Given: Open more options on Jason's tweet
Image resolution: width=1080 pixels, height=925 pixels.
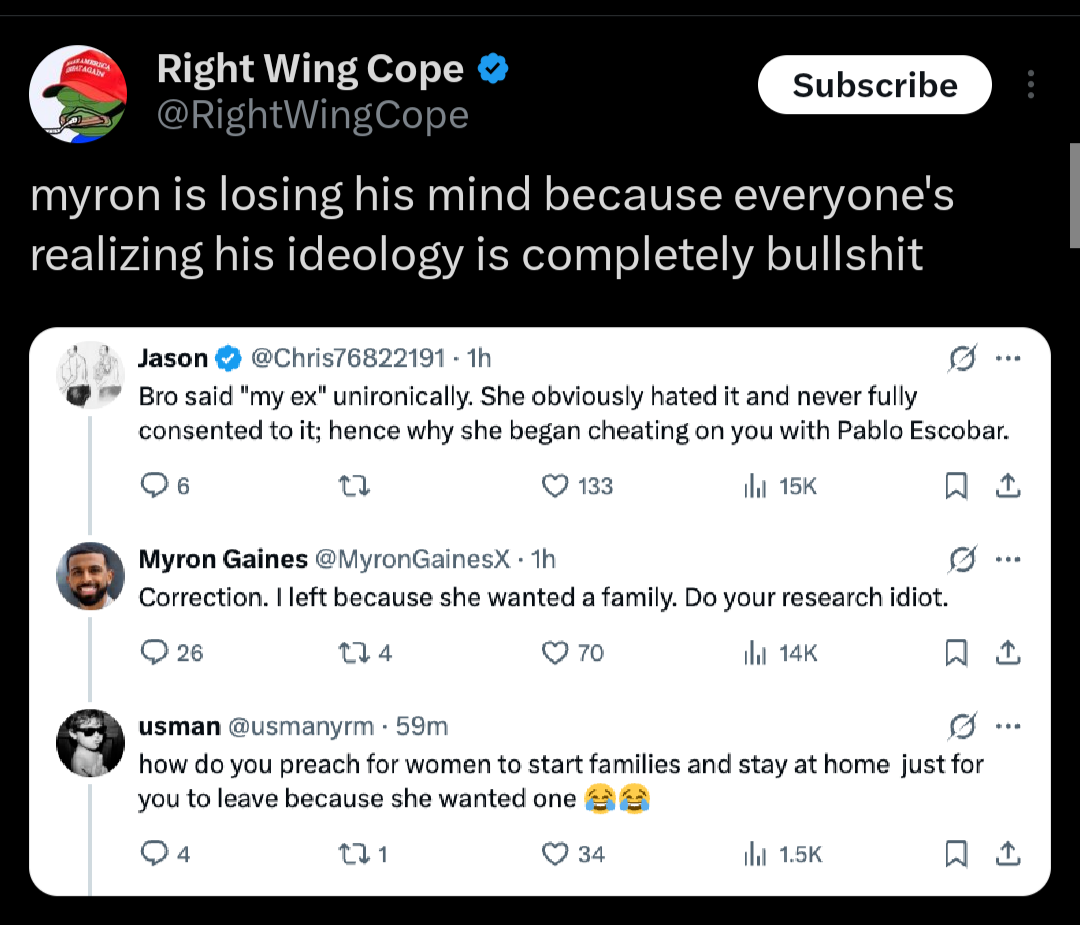Looking at the screenshot, I should [1011, 357].
